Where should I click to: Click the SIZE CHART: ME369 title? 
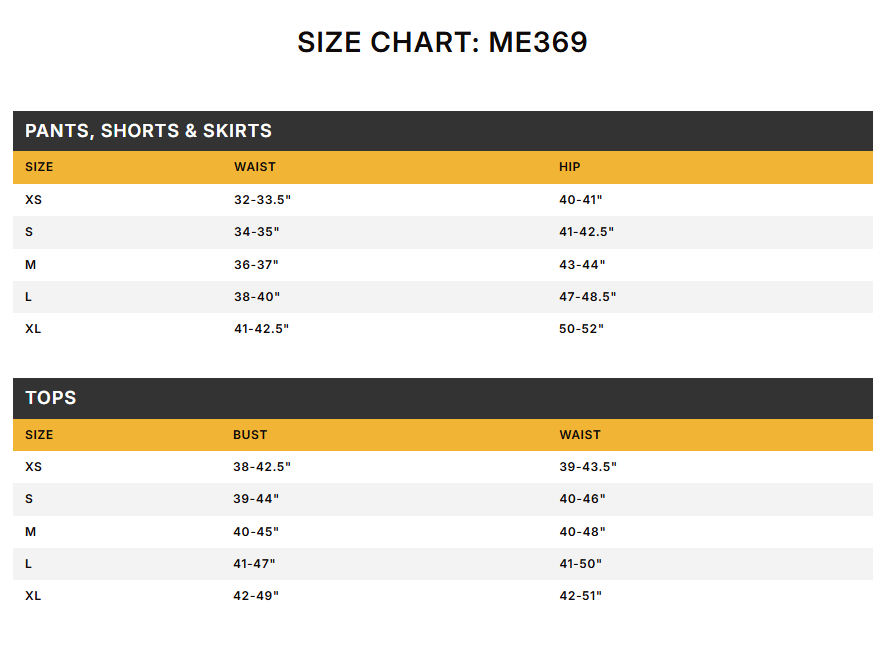[442, 42]
